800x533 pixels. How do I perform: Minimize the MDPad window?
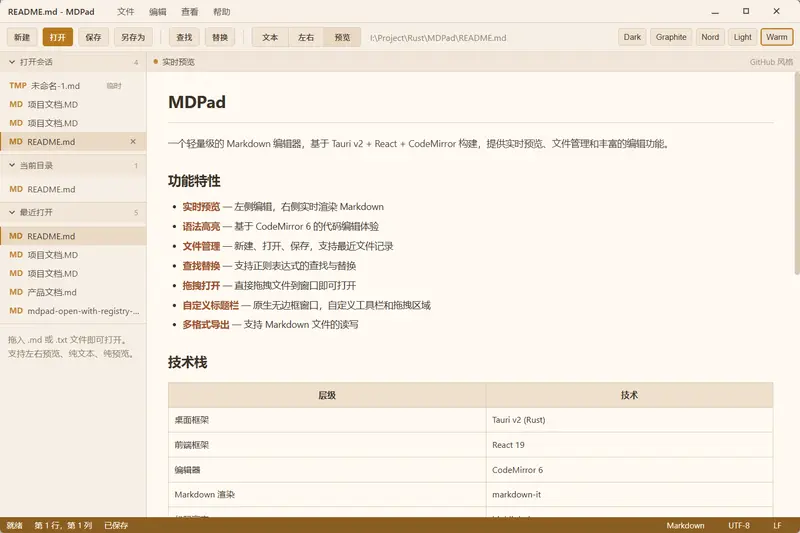(715, 11)
